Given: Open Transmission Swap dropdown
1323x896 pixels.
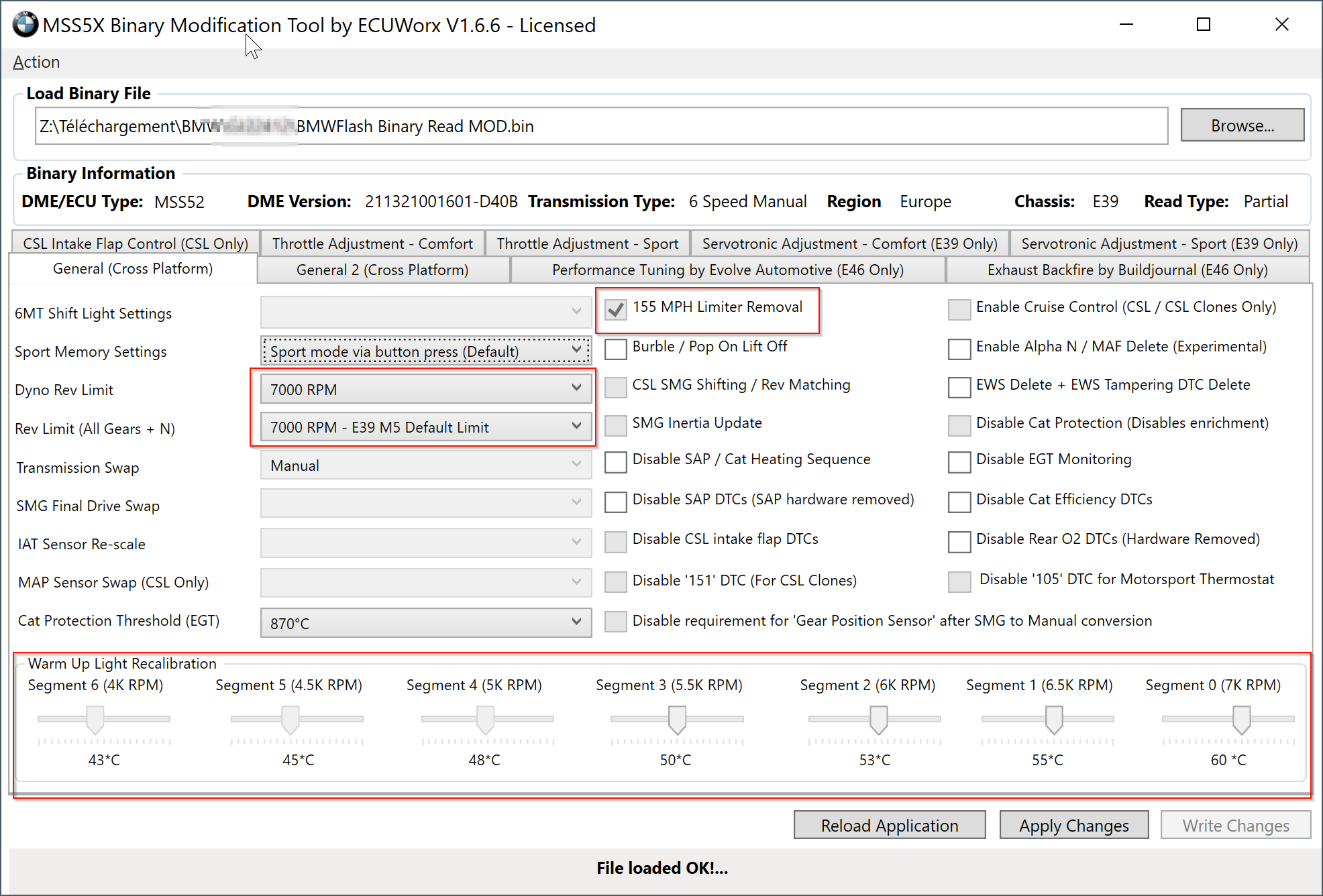Looking at the screenshot, I should click(x=426, y=465).
